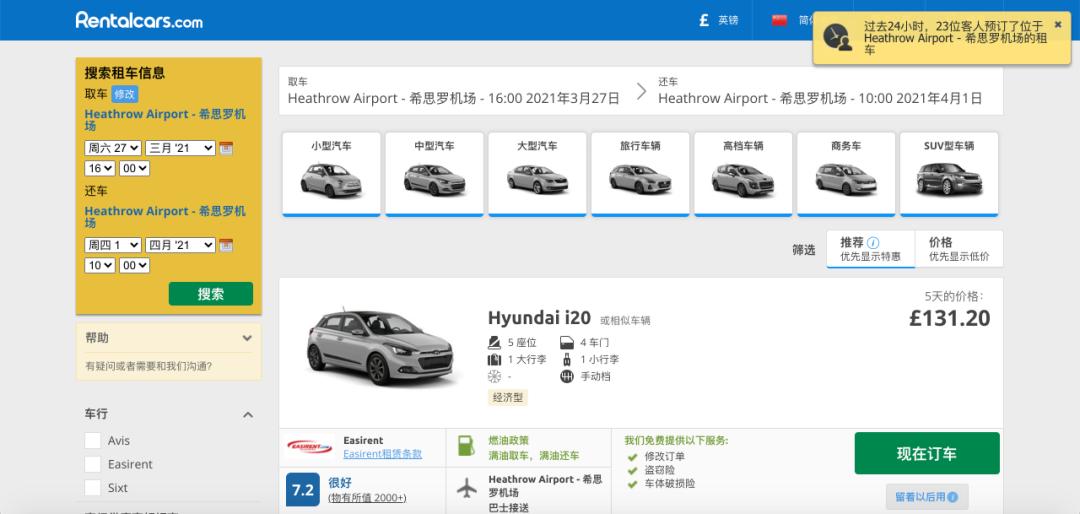Viewport: 1080px width, 514px height.
Task: Close the Heathrow booking notification popup
Action: coord(1058,25)
